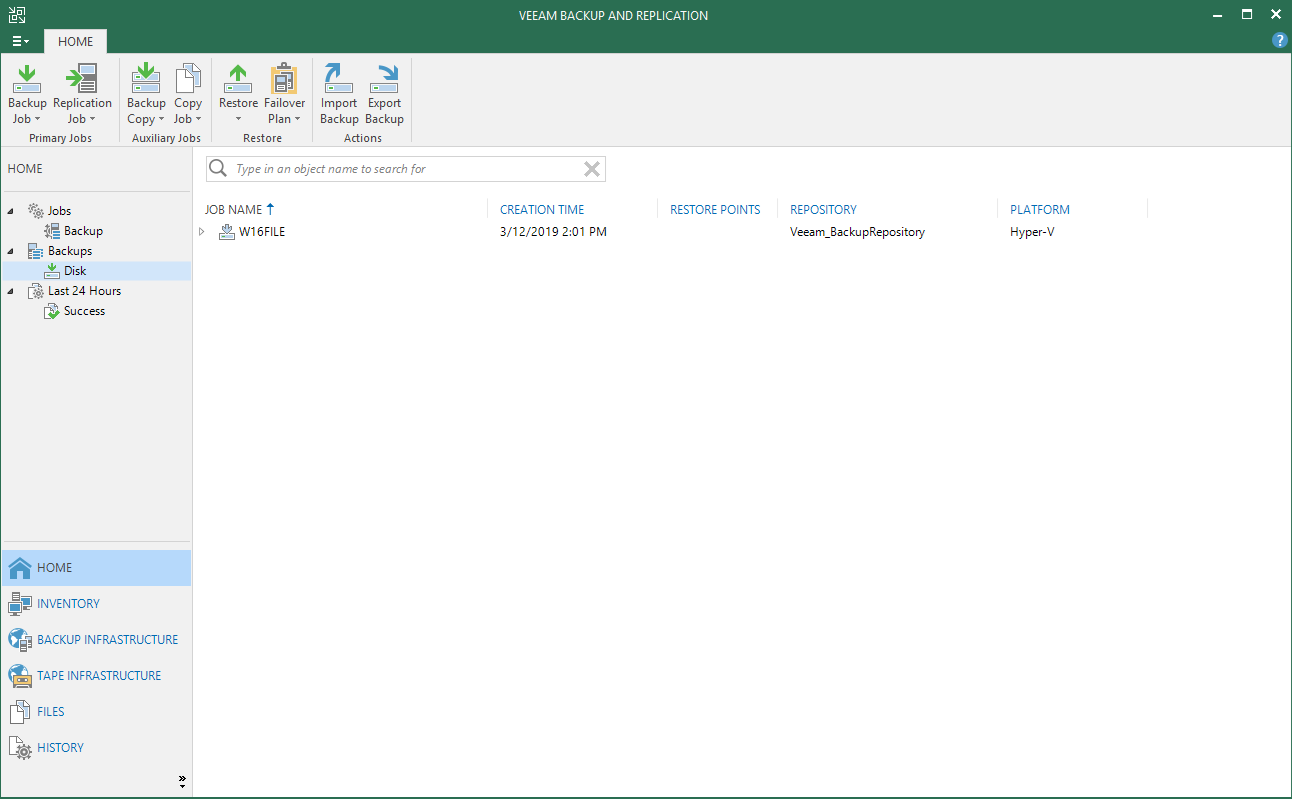Sort by Repository column header
The height and width of the screenshot is (799, 1292).
pyautogui.click(x=823, y=210)
